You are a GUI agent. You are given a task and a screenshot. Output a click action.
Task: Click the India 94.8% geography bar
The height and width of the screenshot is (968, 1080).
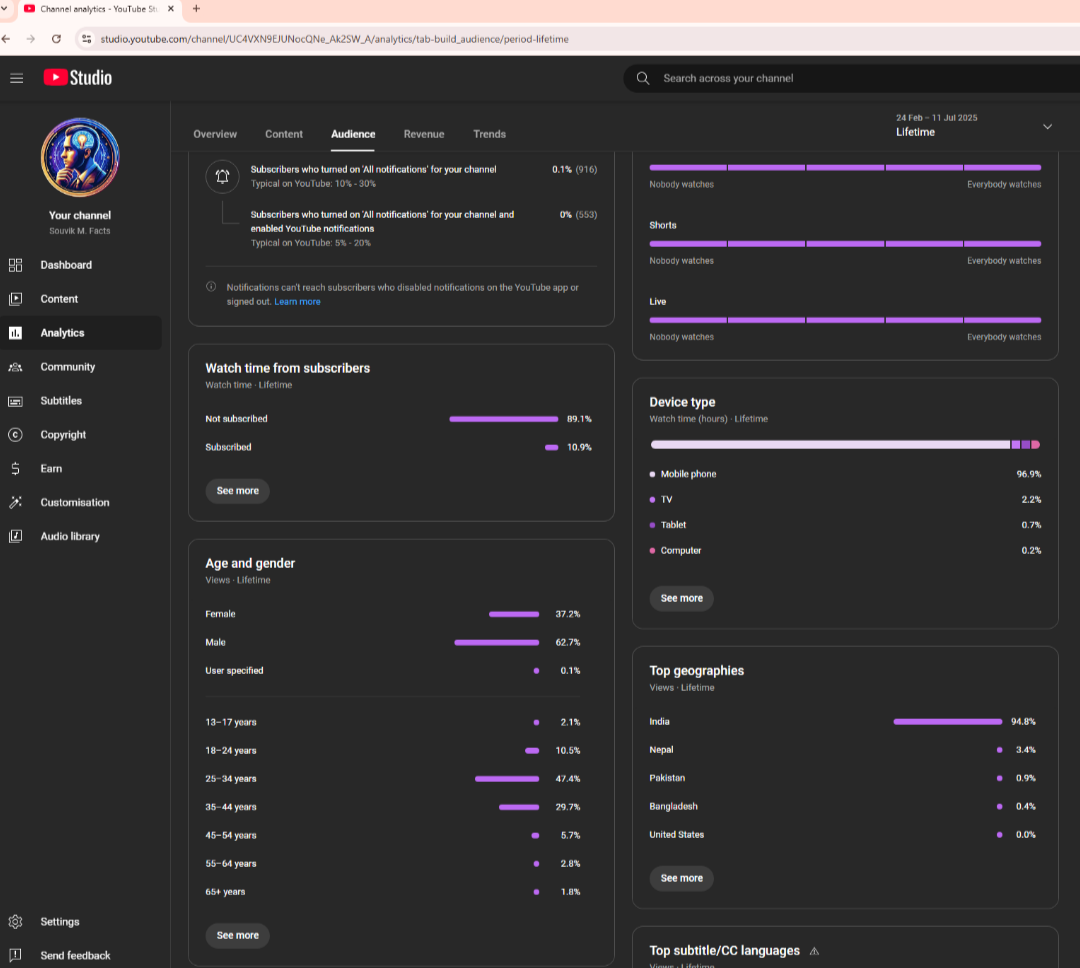coord(948,721)
